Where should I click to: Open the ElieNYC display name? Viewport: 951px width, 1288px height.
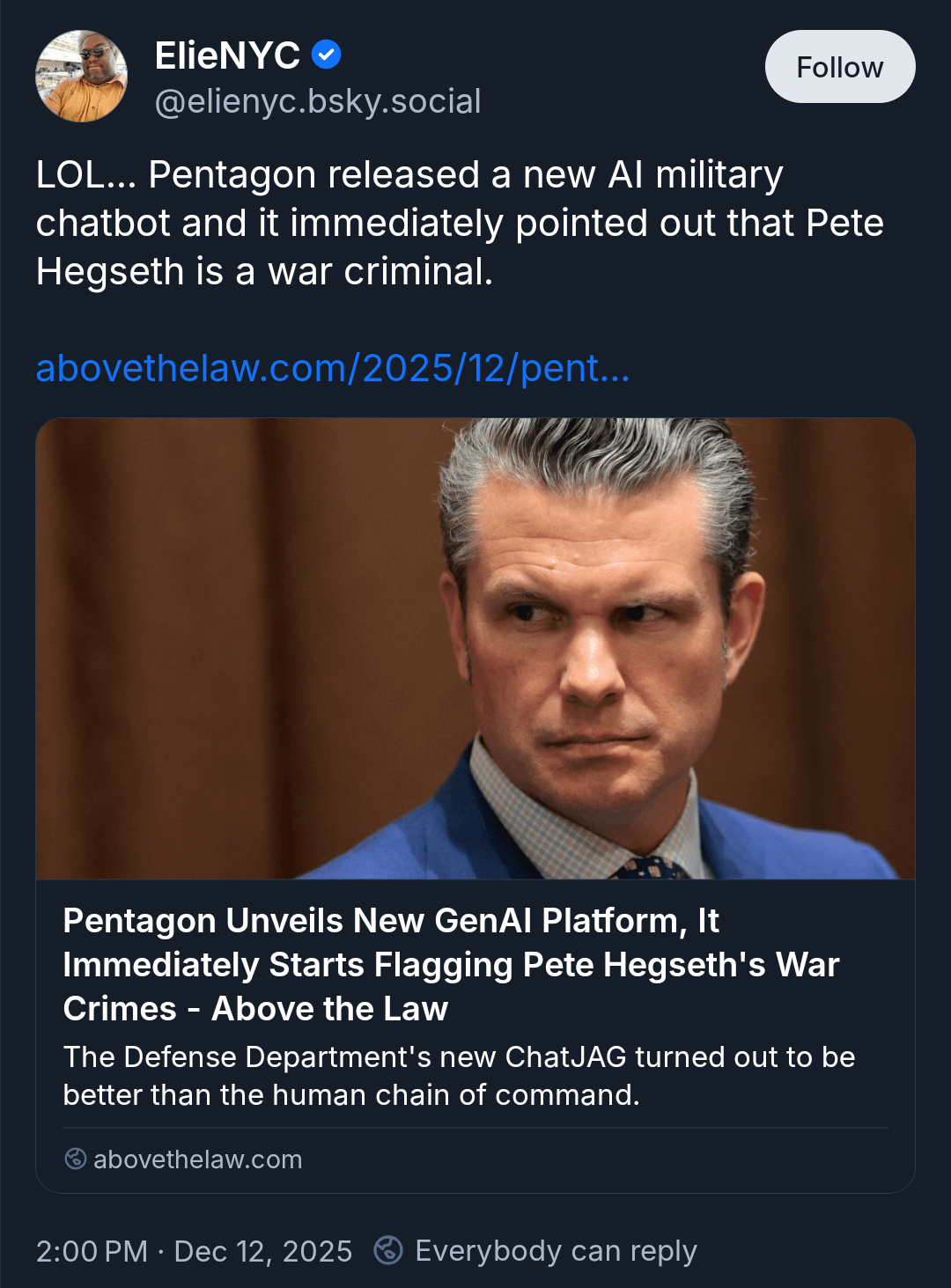coord(227,55)
